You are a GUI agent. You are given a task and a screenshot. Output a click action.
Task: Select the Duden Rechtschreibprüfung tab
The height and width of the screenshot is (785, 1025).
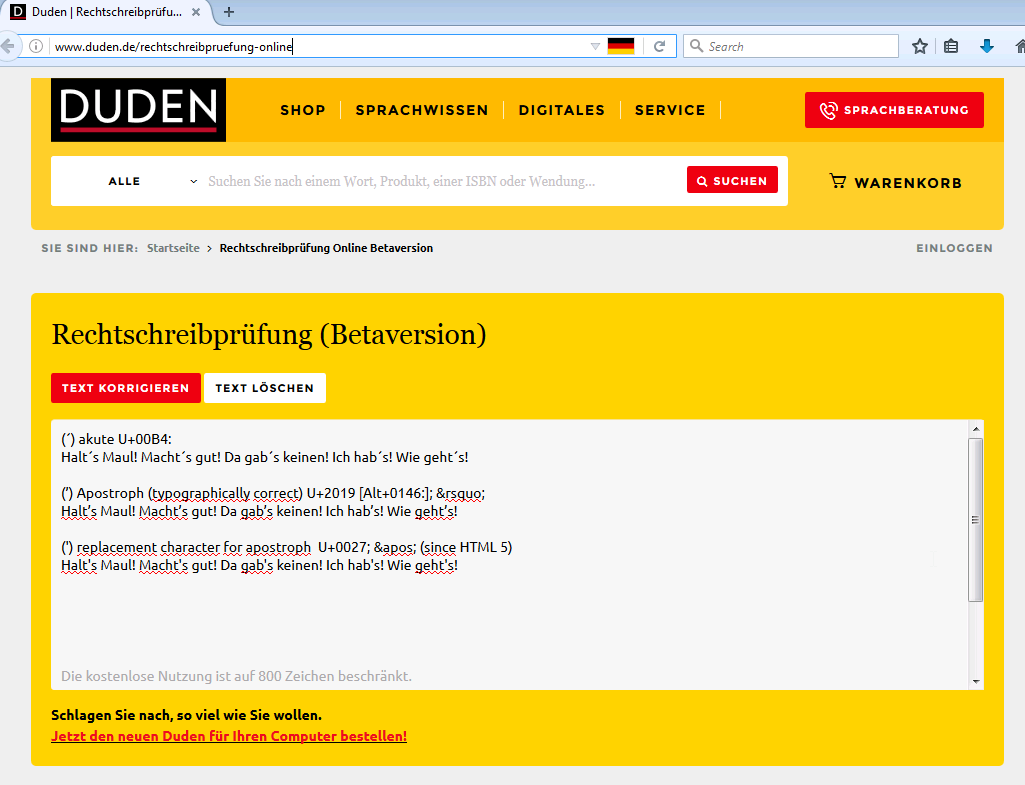(x=107, y=12)
